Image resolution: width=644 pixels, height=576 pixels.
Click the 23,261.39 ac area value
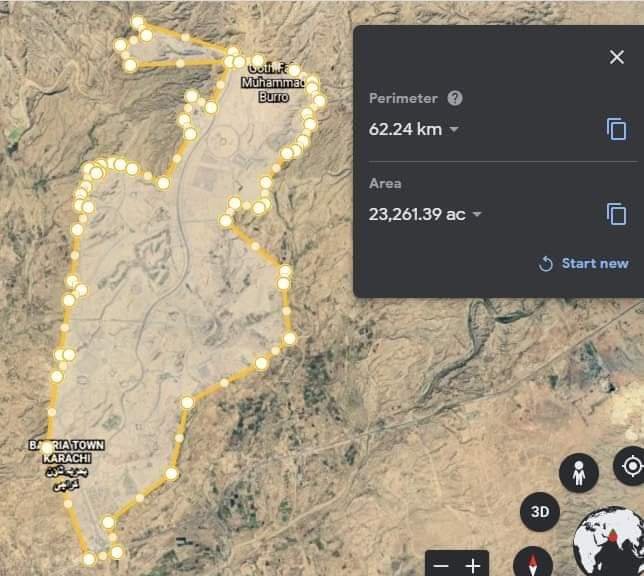(417, 214)
